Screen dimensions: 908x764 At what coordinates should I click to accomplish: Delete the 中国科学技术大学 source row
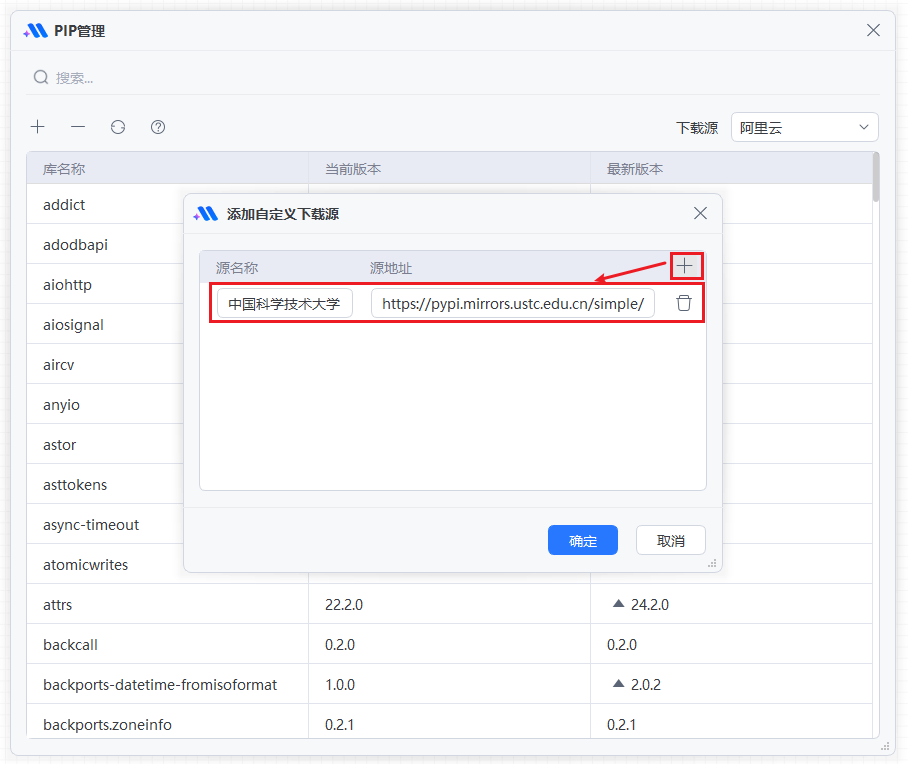(x=684, y=303)
